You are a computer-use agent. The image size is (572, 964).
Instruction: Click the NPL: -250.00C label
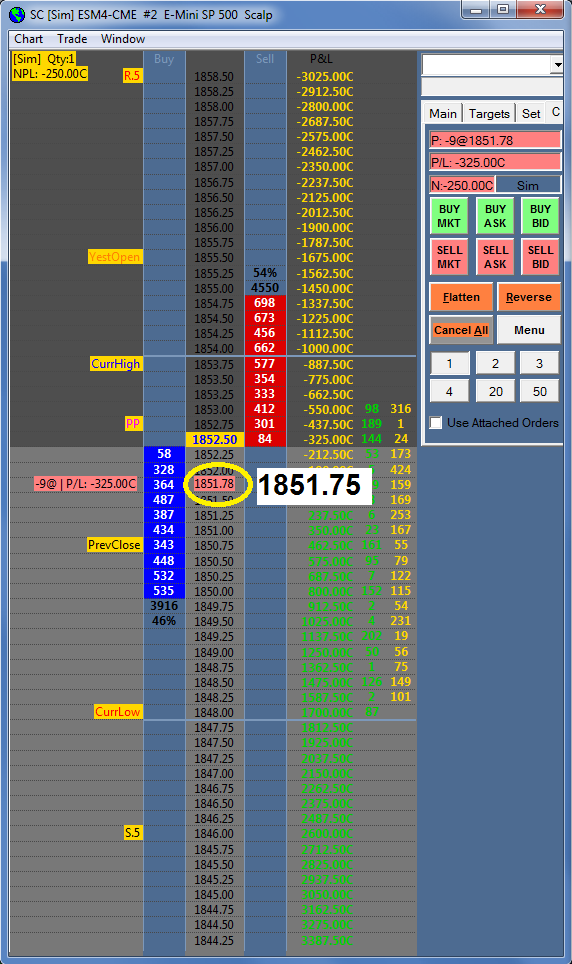point(50,74)
